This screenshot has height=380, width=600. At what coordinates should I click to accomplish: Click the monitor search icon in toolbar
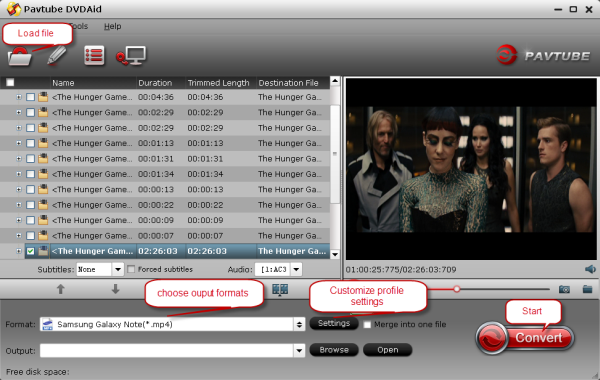[131, 56]
